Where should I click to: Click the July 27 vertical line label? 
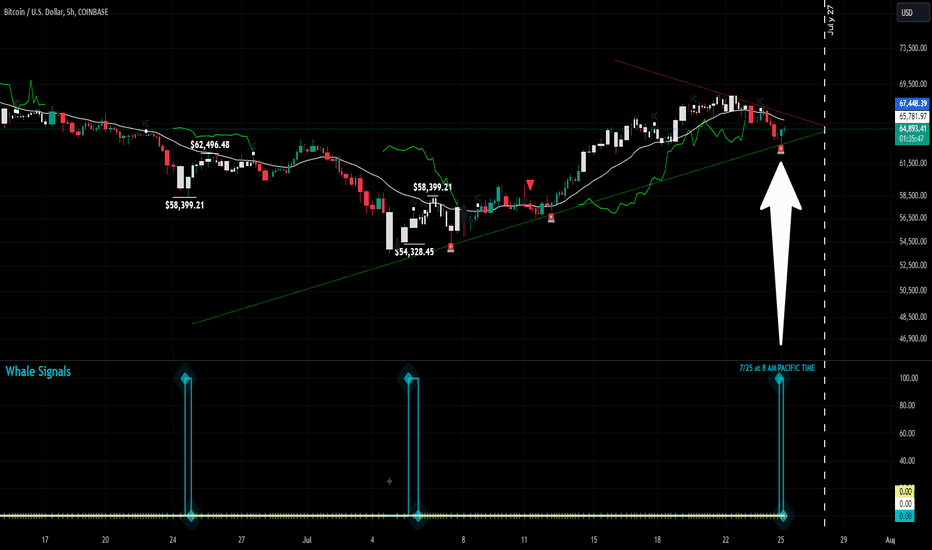pos(830,21)
